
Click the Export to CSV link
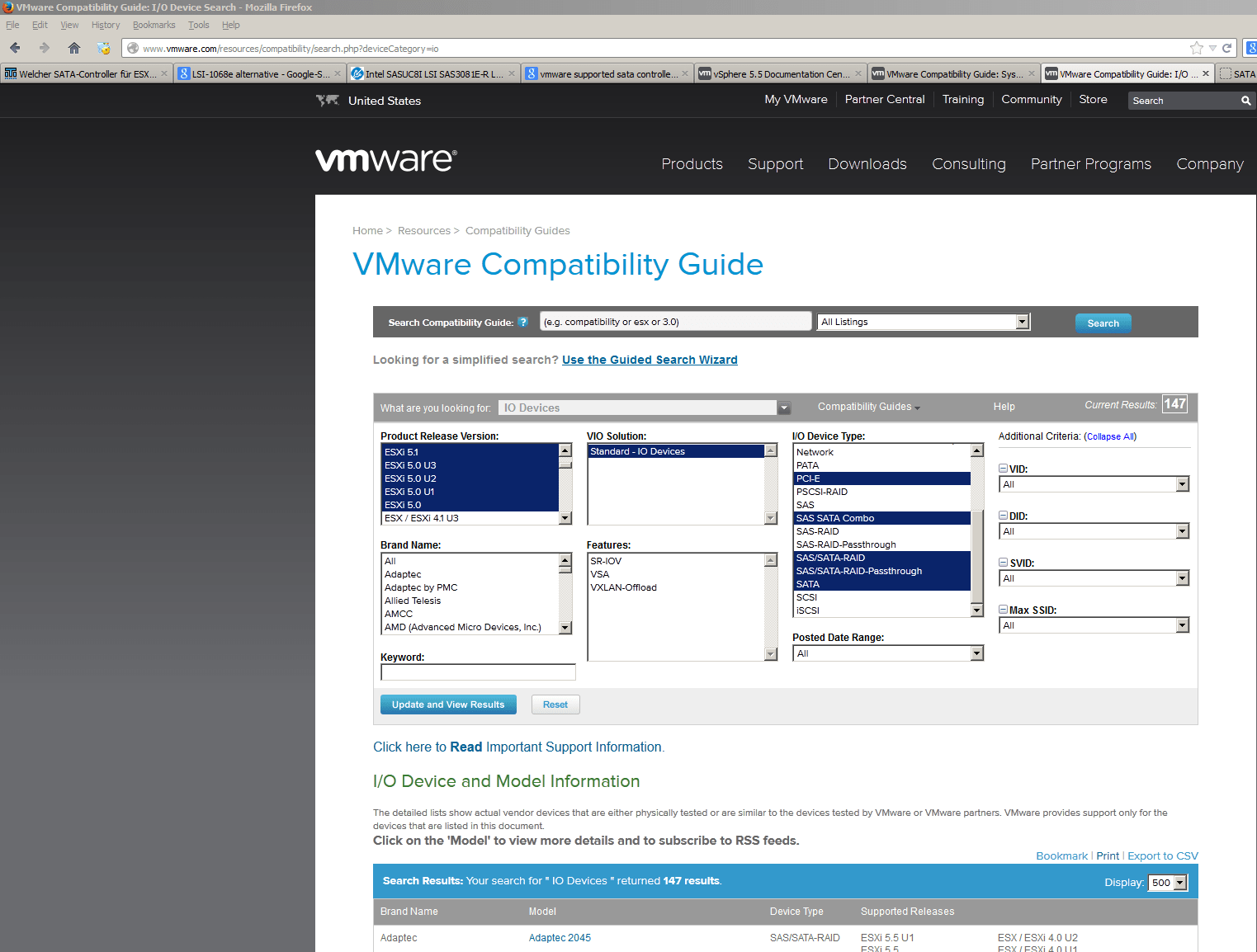click(1162, 855)
